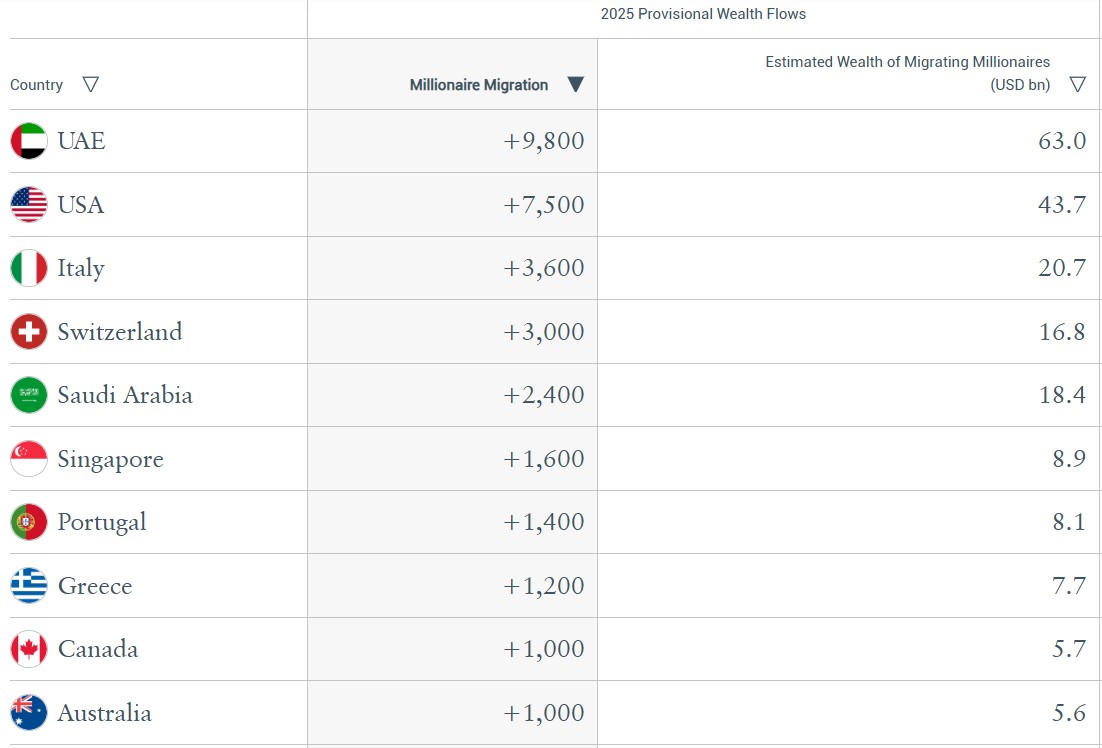
Task: Click the Portugal flag icon
Action: (29, 522)
